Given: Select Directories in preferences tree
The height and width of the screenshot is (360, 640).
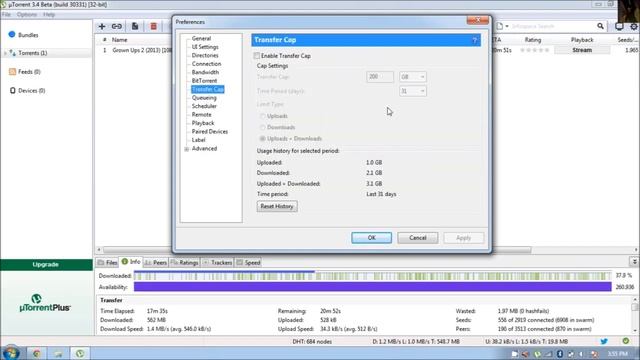Looking at the screenshot, I should tap(205, 55).
